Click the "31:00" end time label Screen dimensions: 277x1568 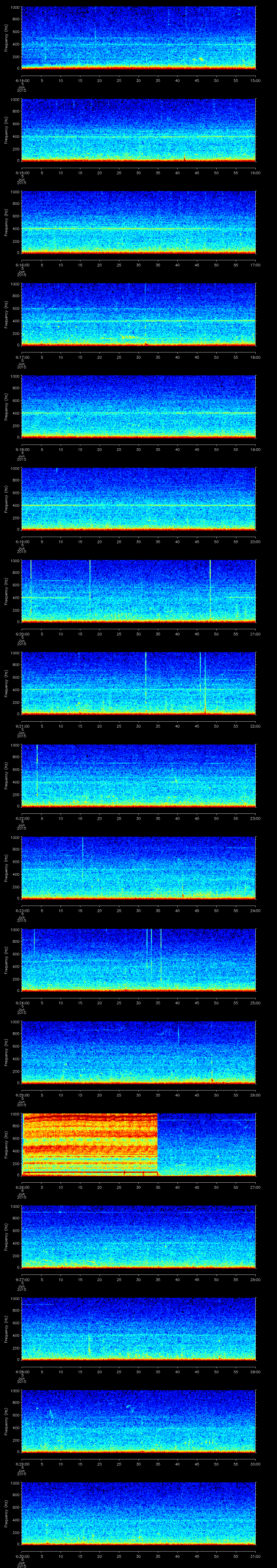(x=256, y=1556)
